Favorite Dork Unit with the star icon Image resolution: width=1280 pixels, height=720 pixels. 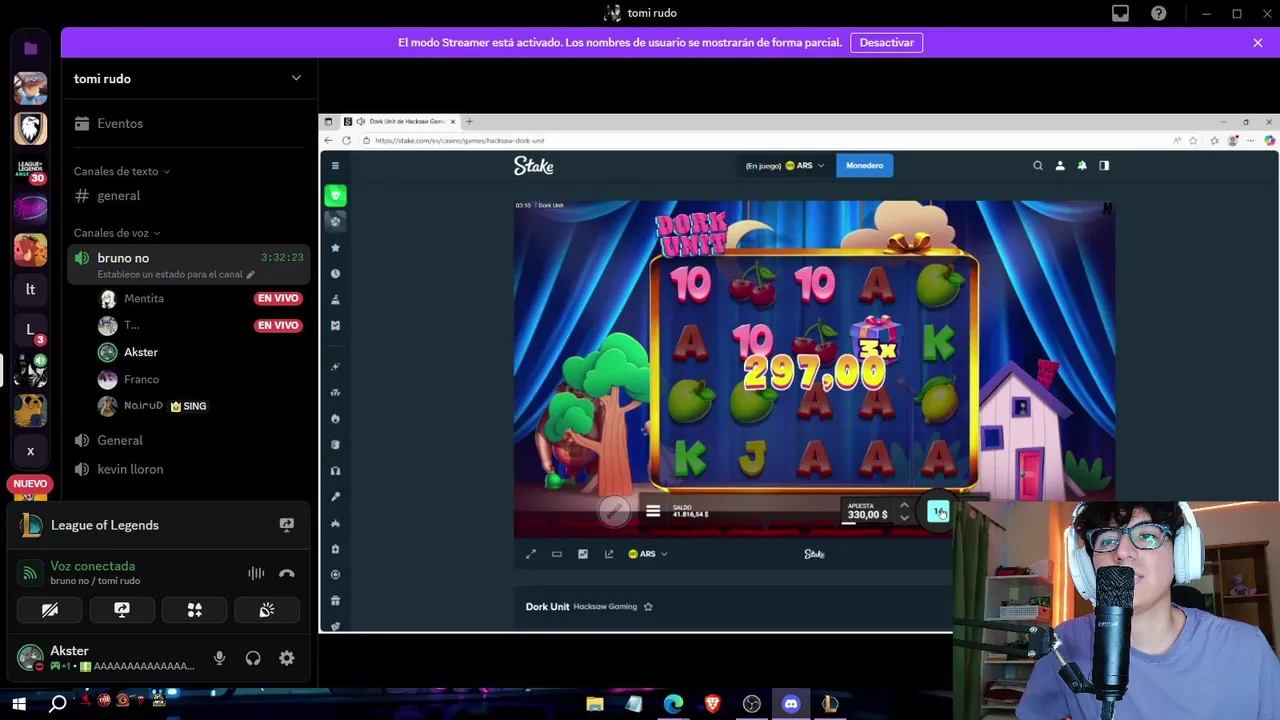[648, 607]
